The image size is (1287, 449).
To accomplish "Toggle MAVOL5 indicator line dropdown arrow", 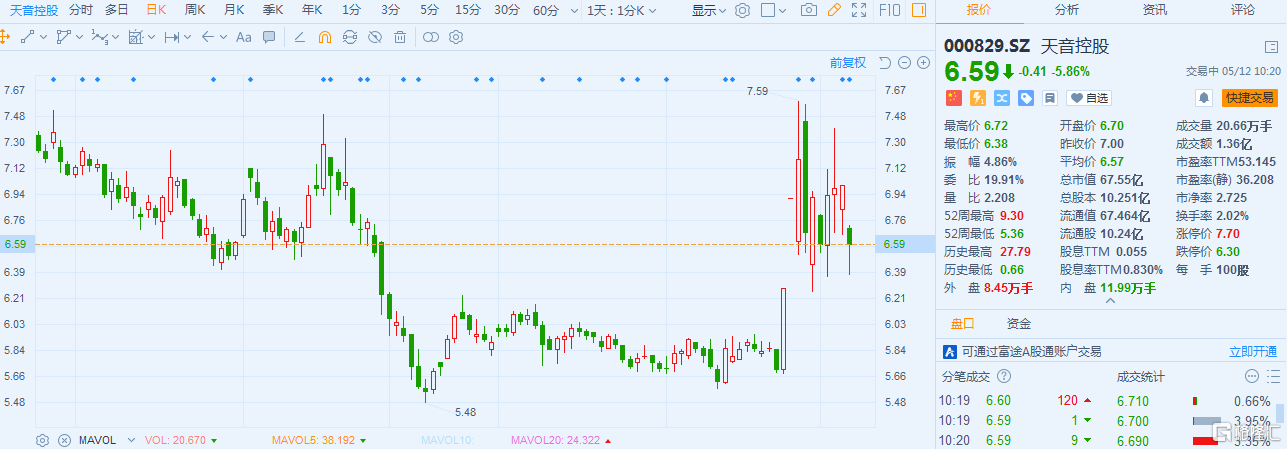I will (362, 440).
